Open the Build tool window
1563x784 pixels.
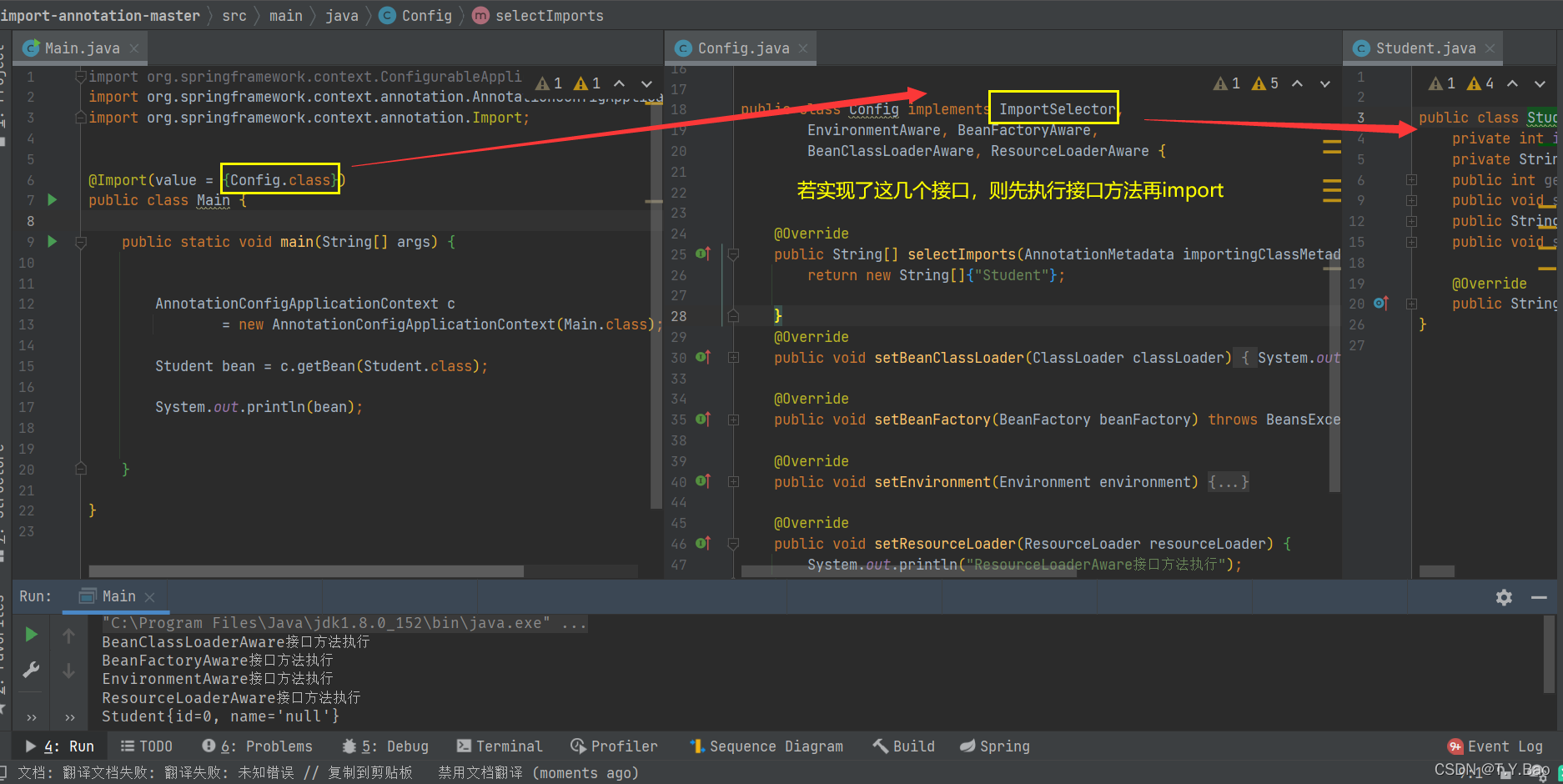904,746
